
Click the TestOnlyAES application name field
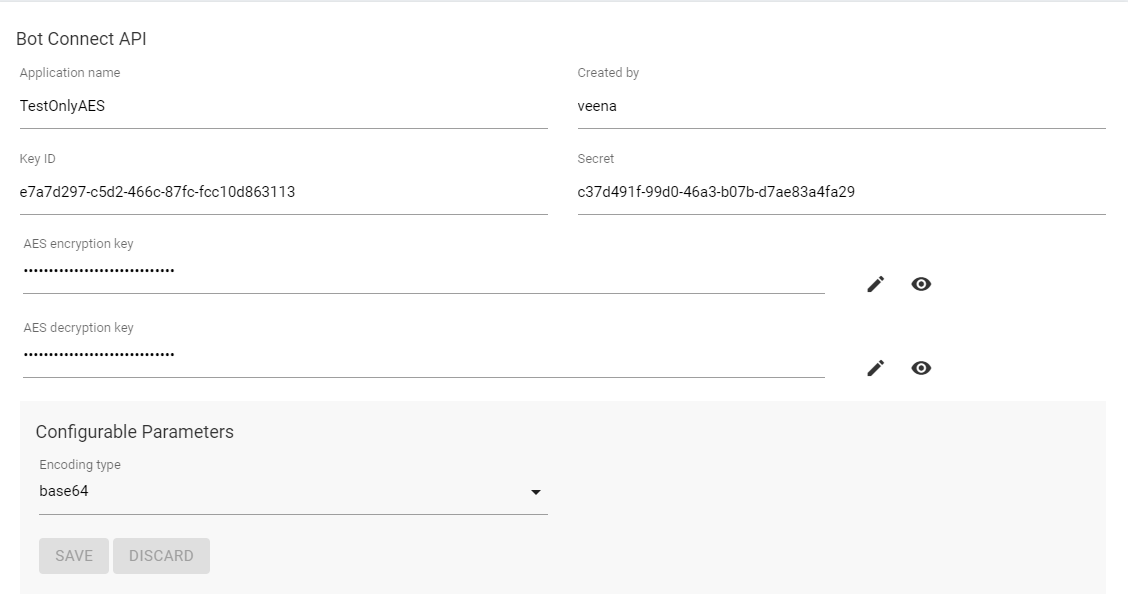[x=282, y=106]
